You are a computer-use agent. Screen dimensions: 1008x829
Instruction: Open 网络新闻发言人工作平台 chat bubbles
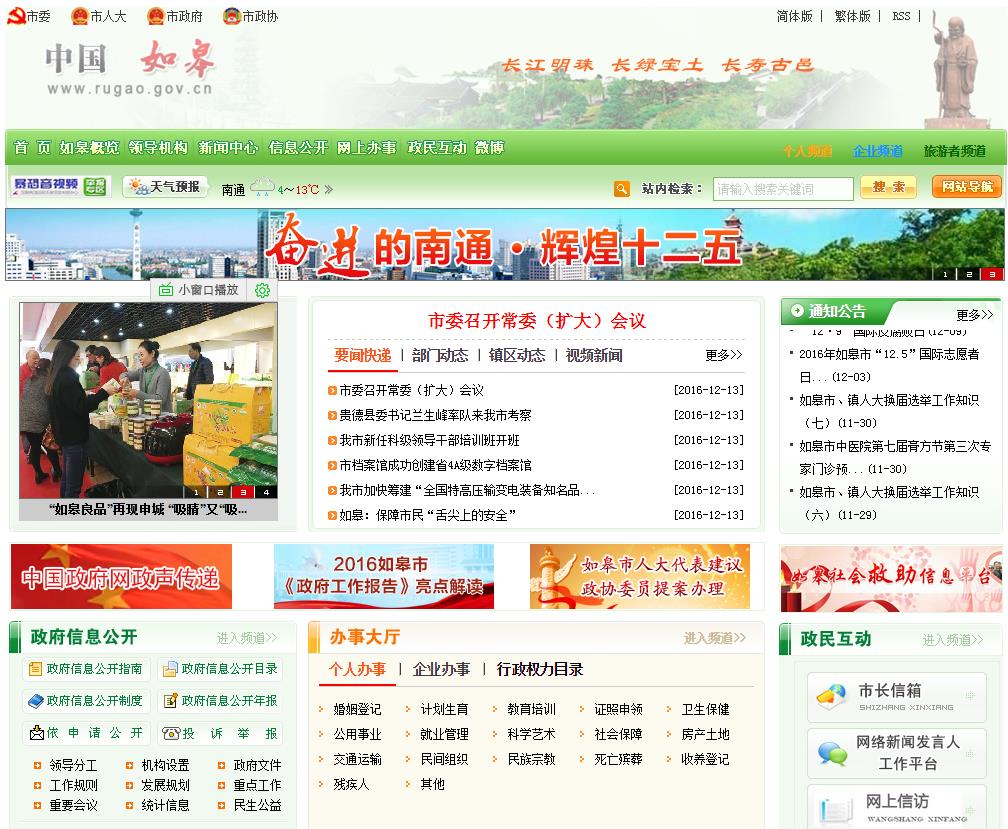(x=897, y=753)
